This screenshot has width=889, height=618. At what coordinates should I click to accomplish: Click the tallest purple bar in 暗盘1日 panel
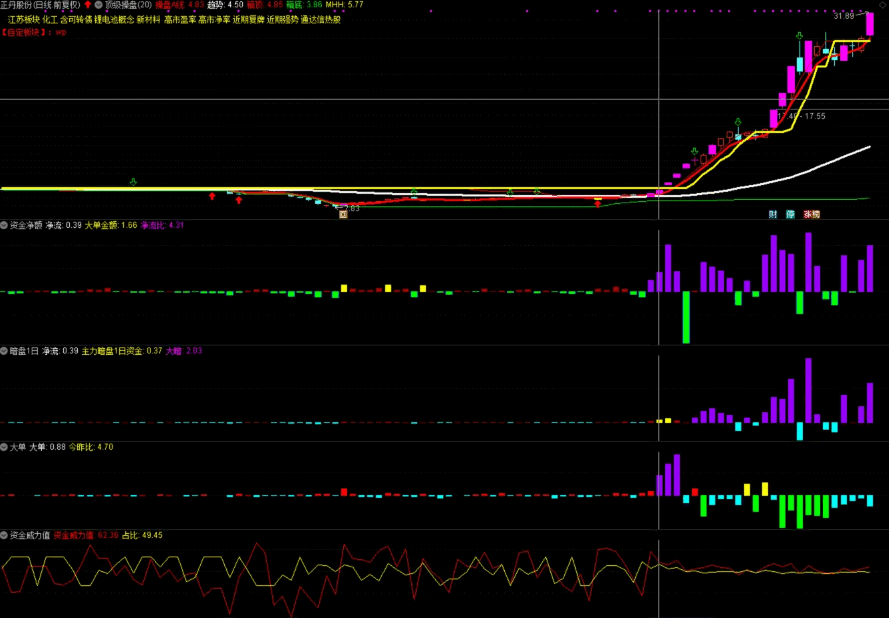coord(808,390)
